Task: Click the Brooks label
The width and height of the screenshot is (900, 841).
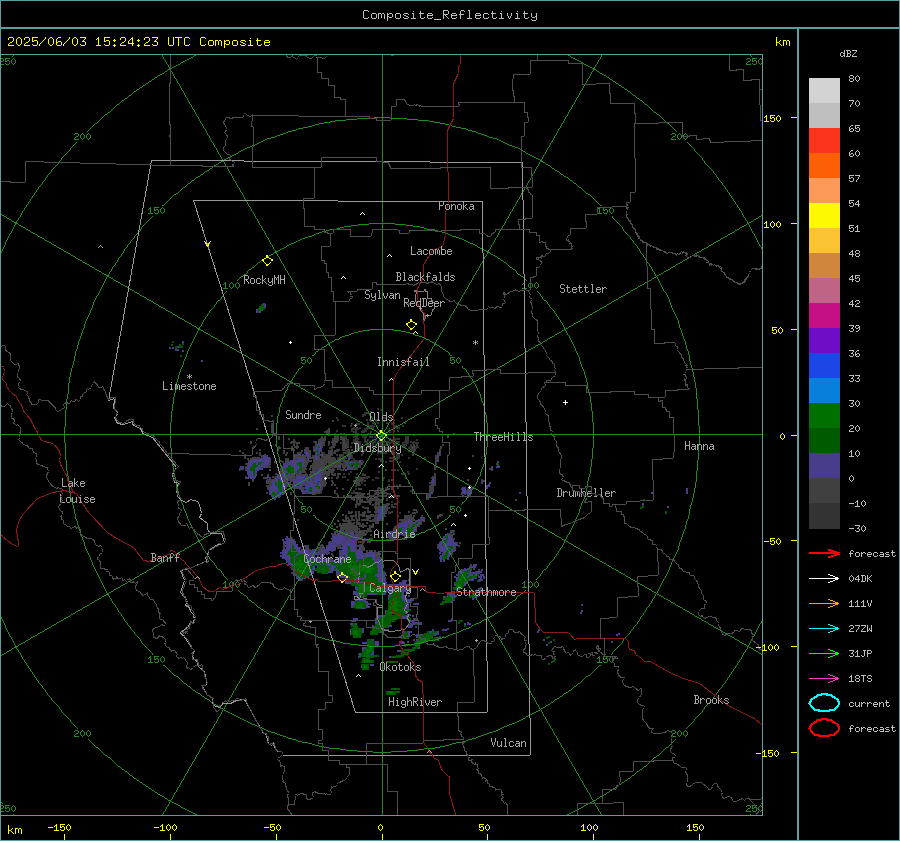Action: [x=711, y=700]
